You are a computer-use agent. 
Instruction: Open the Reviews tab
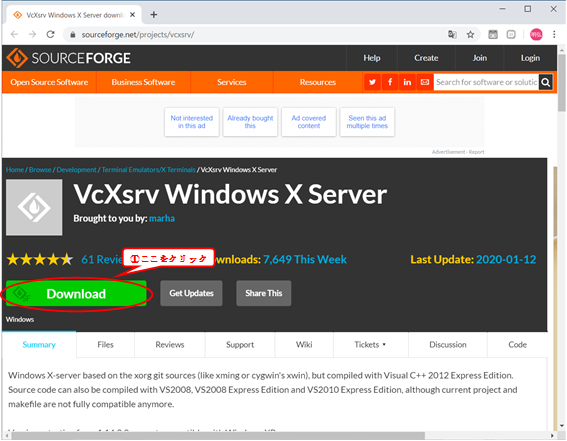170,344
